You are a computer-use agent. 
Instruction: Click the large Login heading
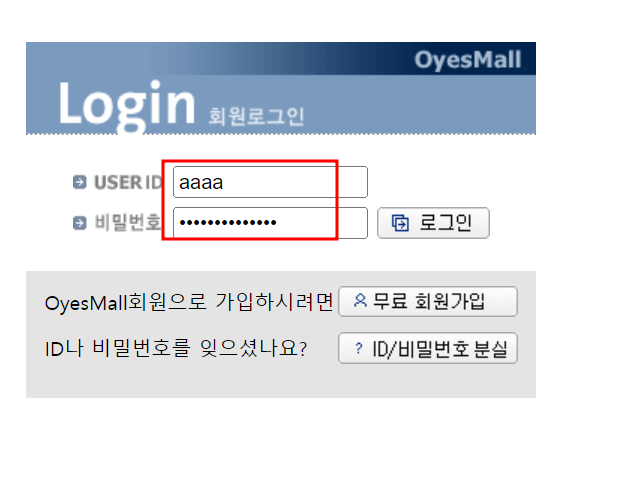point(127,105)
